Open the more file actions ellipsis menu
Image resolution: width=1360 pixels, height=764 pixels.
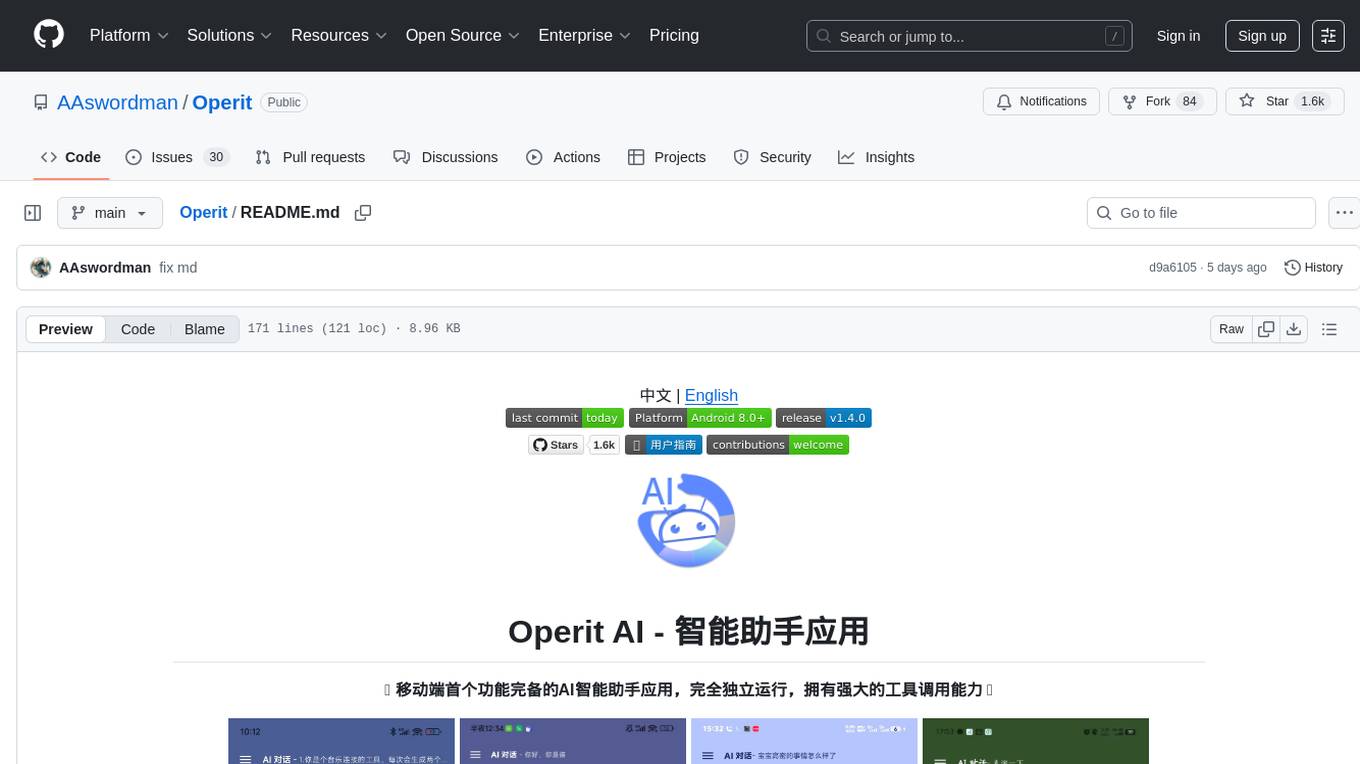1344,213
